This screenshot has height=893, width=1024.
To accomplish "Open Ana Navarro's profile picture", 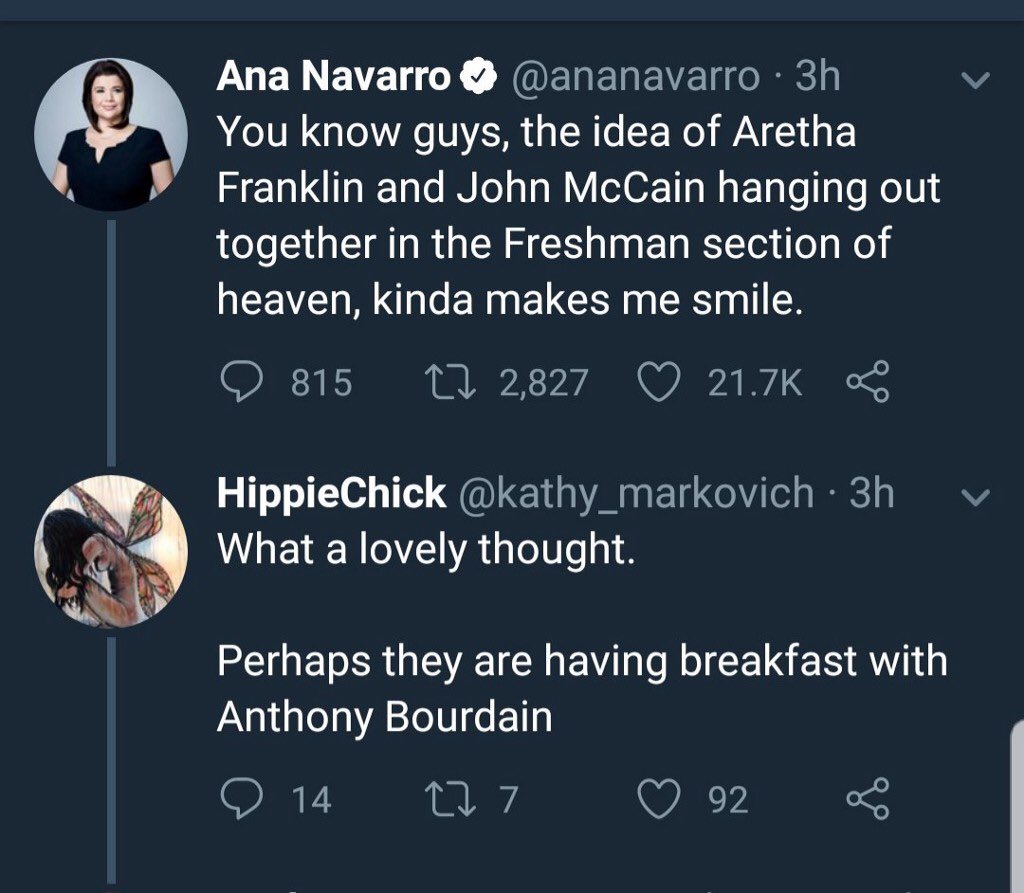I will click(110, 135).
